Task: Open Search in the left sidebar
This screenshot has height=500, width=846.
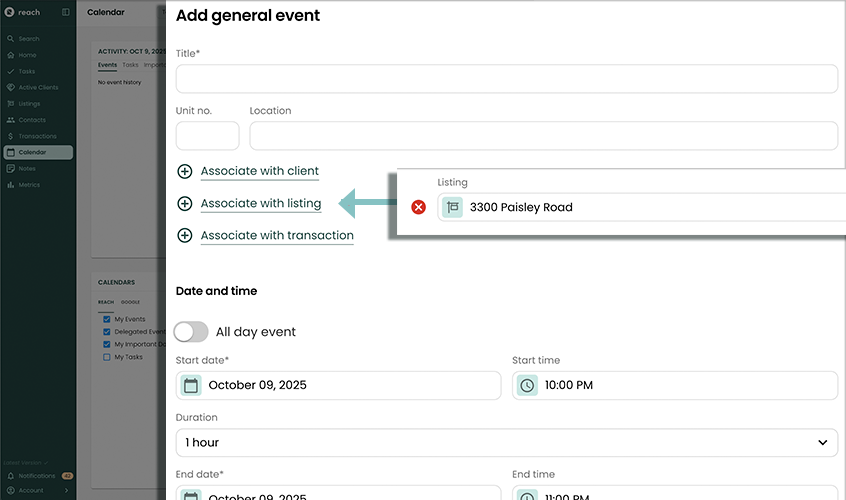Action: (29, 39)
